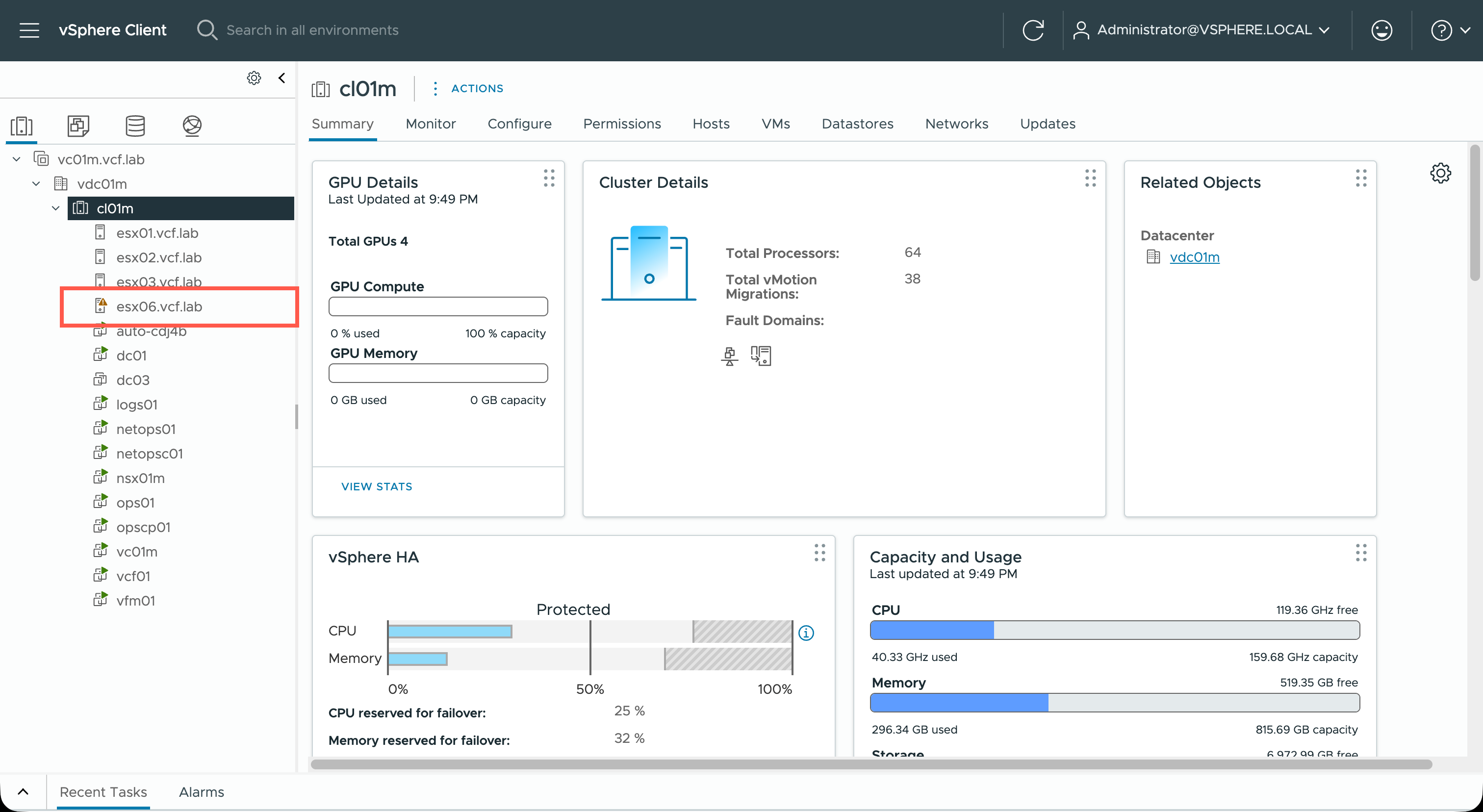The width and height of the screenshot is (1483, 812).
Task: Collapse the vc01m.vcf.lab tree node
Action: (17, 159)
